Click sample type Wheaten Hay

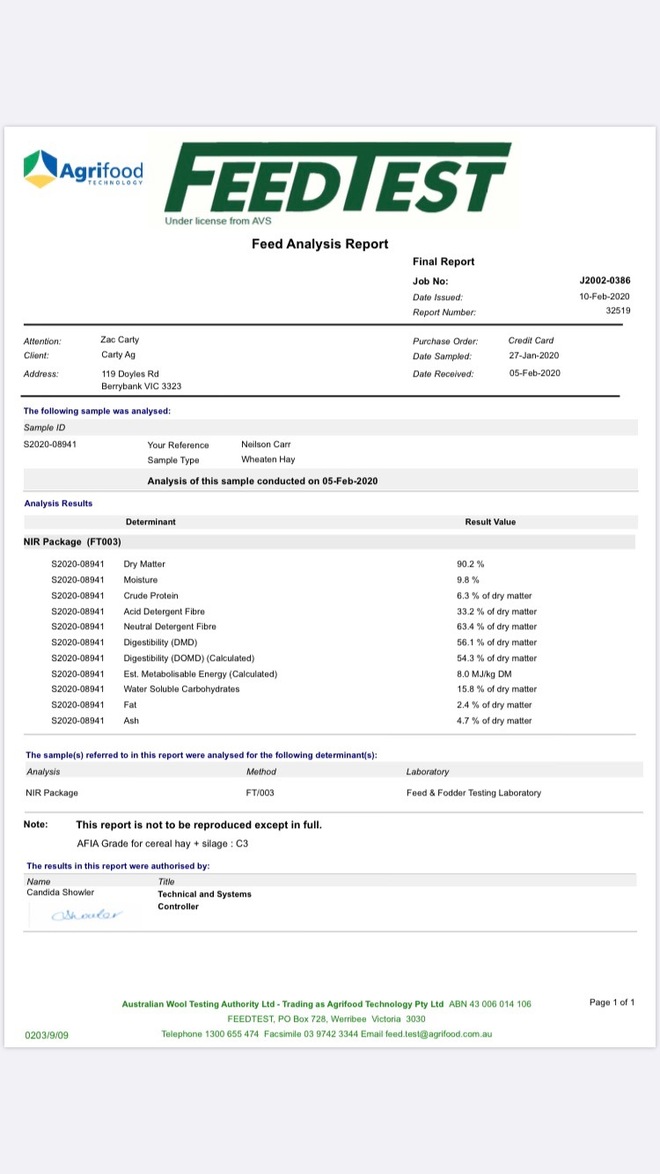pyautogui.click(x=268, y=460)
